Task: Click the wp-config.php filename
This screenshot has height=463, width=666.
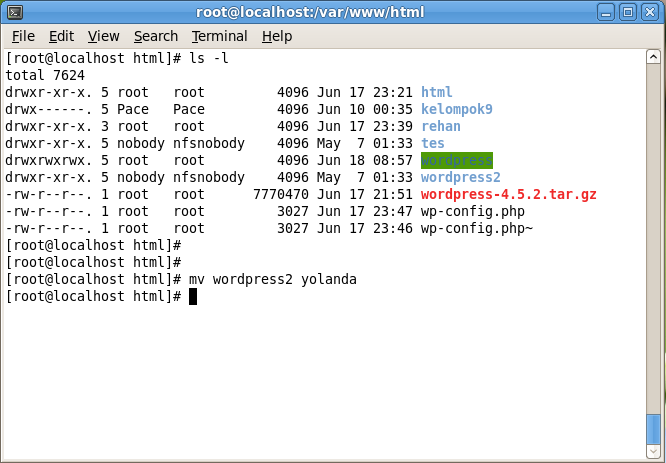Action: [473, 211]
